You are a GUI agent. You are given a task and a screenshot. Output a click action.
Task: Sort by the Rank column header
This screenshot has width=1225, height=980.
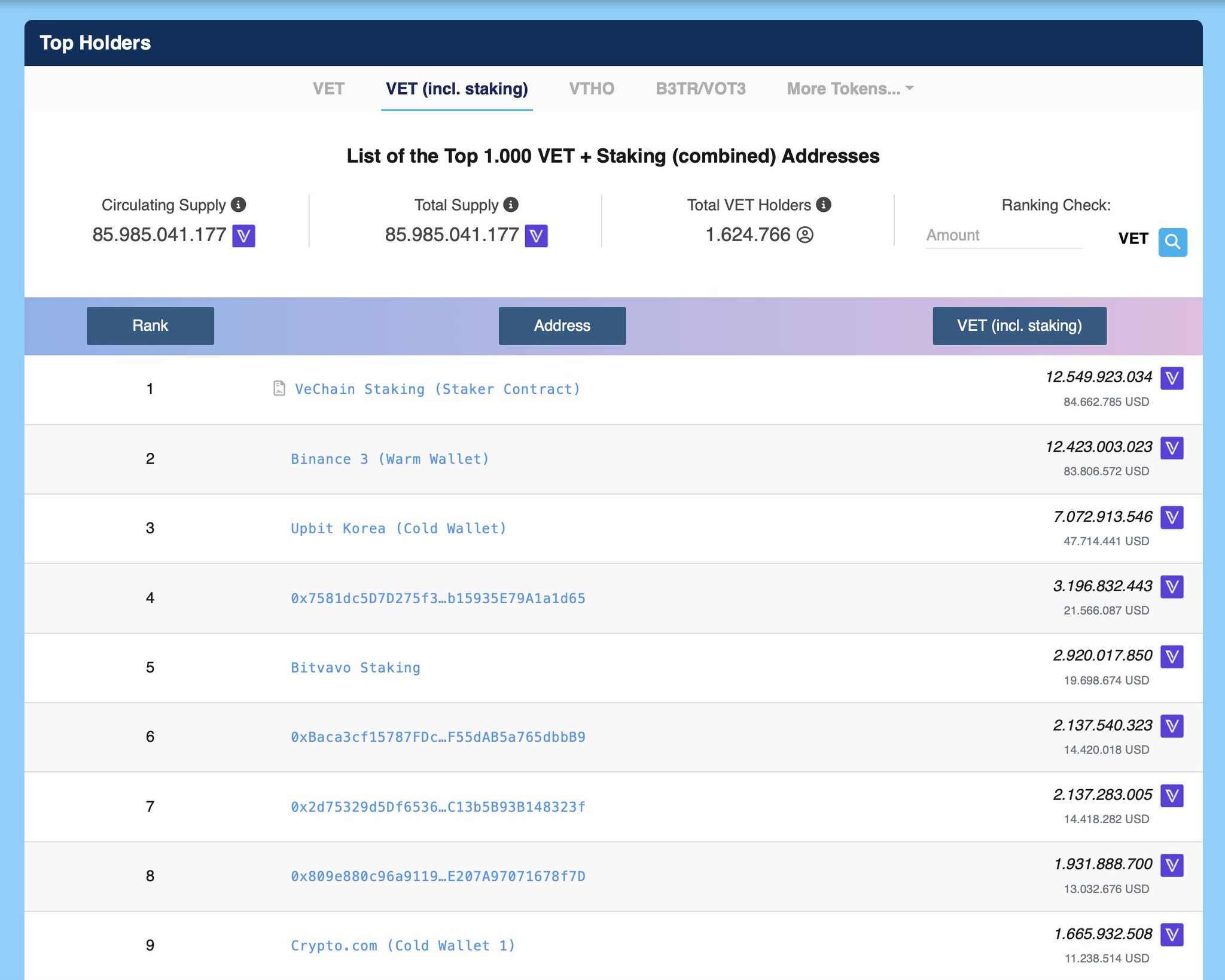tap(150, 325)
